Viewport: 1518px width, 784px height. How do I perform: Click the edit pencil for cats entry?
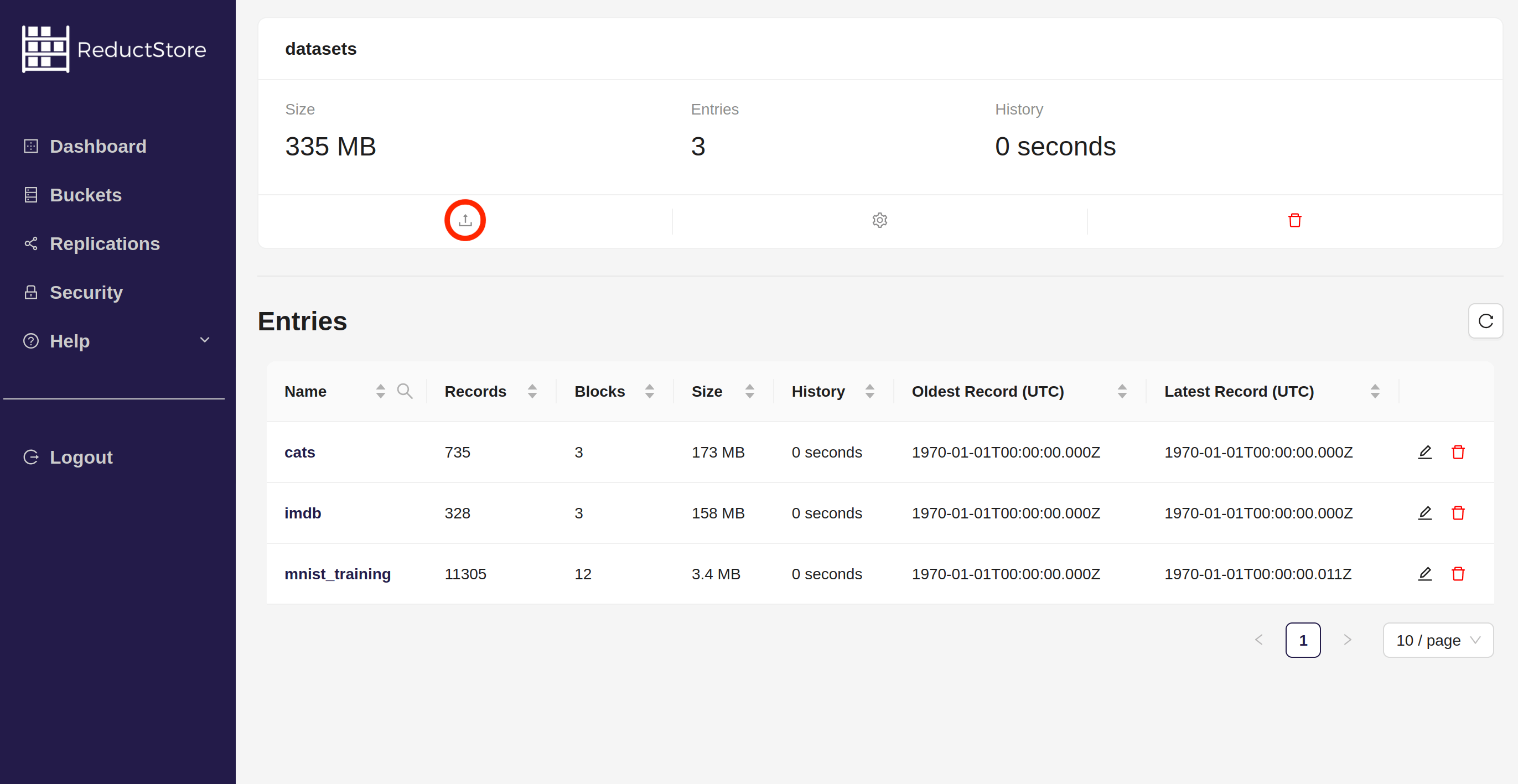click(x=1424, y=453)
